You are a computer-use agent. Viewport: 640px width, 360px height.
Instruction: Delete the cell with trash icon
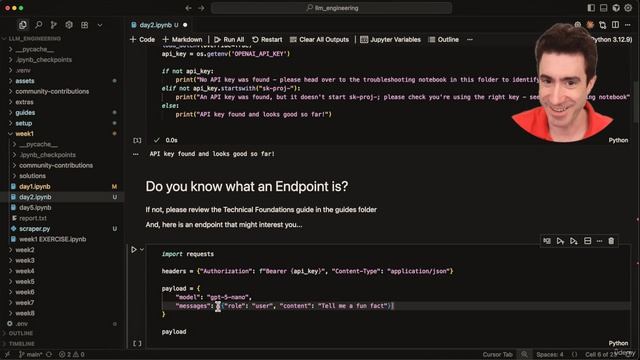(611, 241)
